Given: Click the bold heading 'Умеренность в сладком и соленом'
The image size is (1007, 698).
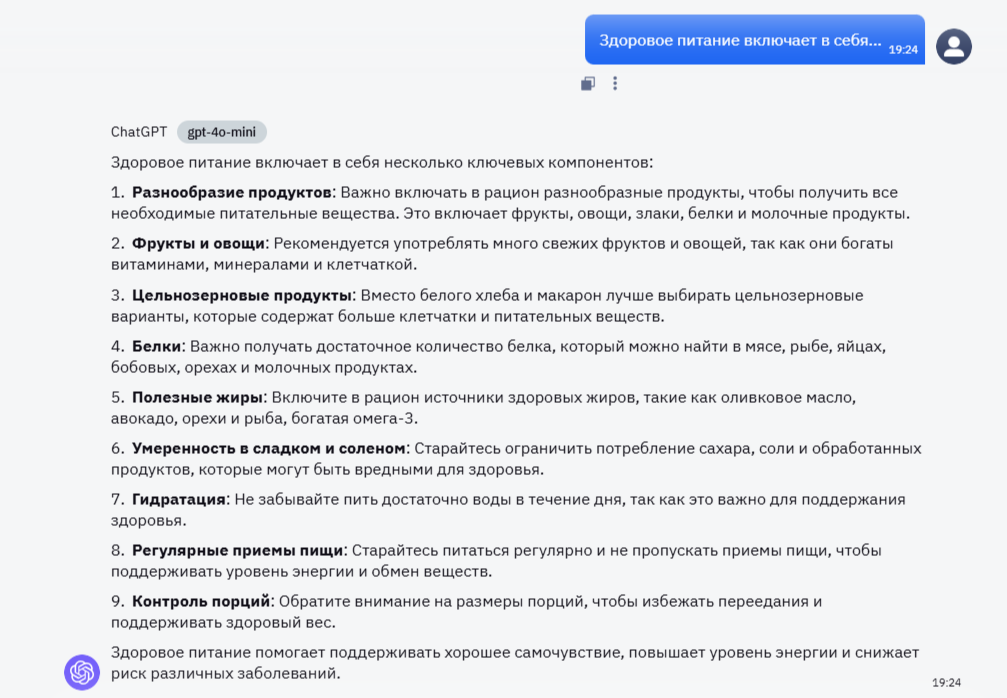Looking at the screenshot, I should [268, 448].
